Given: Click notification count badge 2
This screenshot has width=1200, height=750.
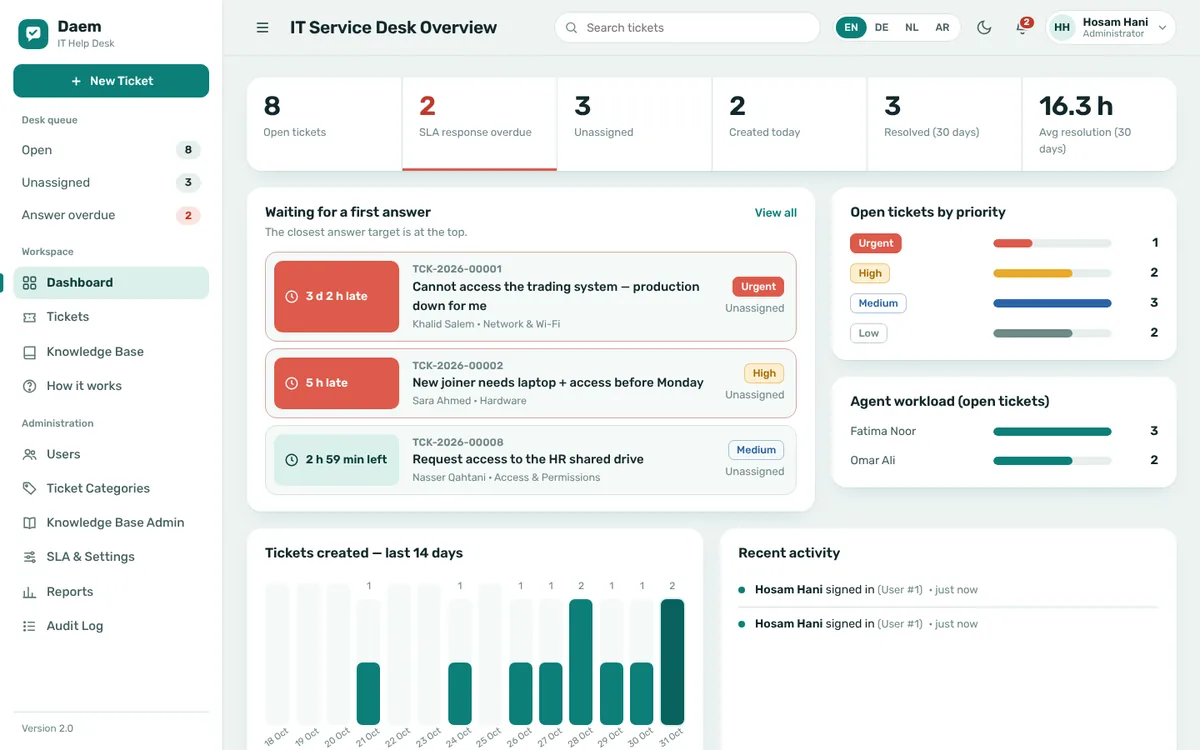Looking at the screenshot, I should pos(1027,22).
